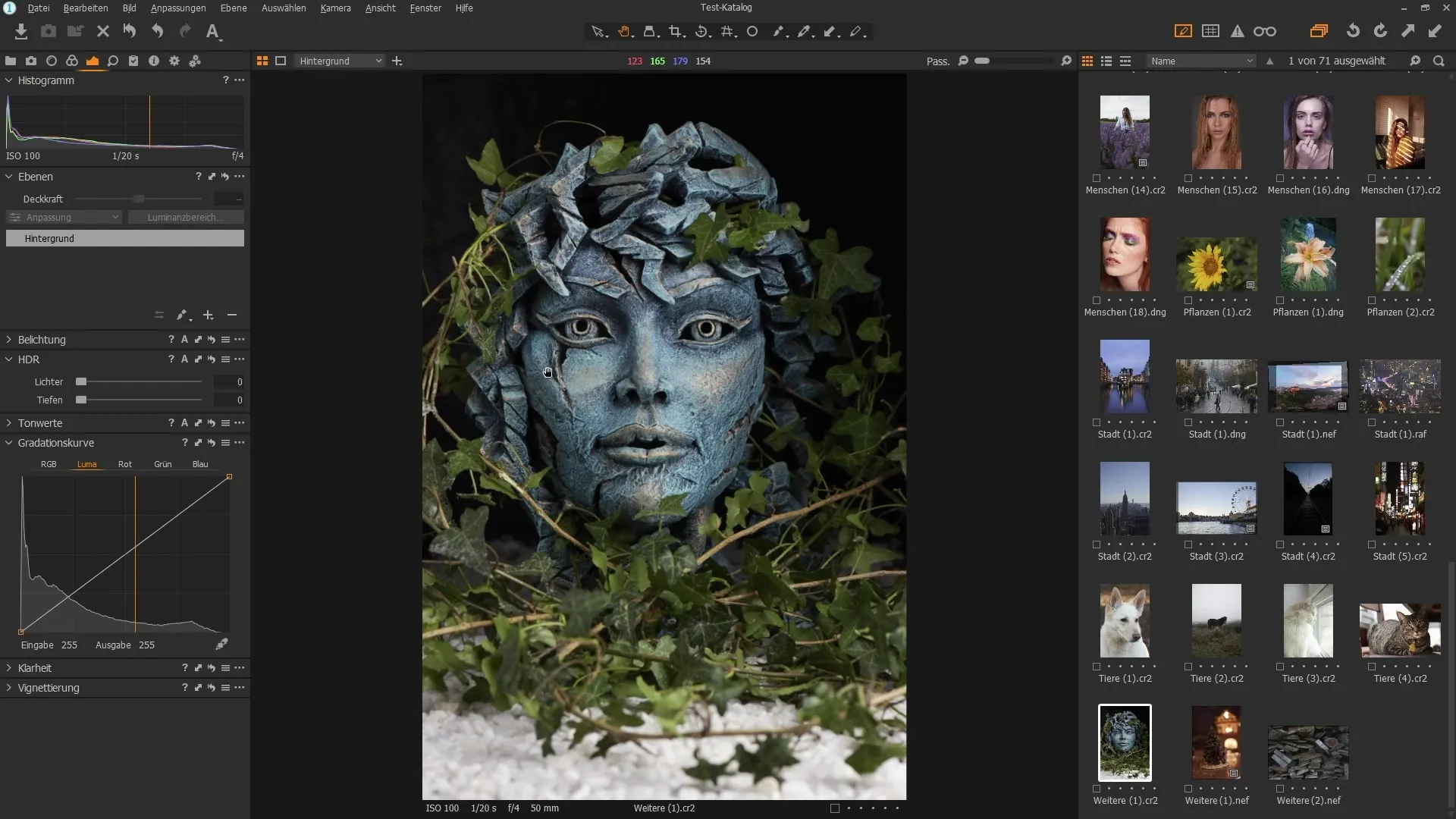The height and width of the screenshot is (819, 1456).
Task: Open the Metadata info tool tab
Action: (154, 61)
